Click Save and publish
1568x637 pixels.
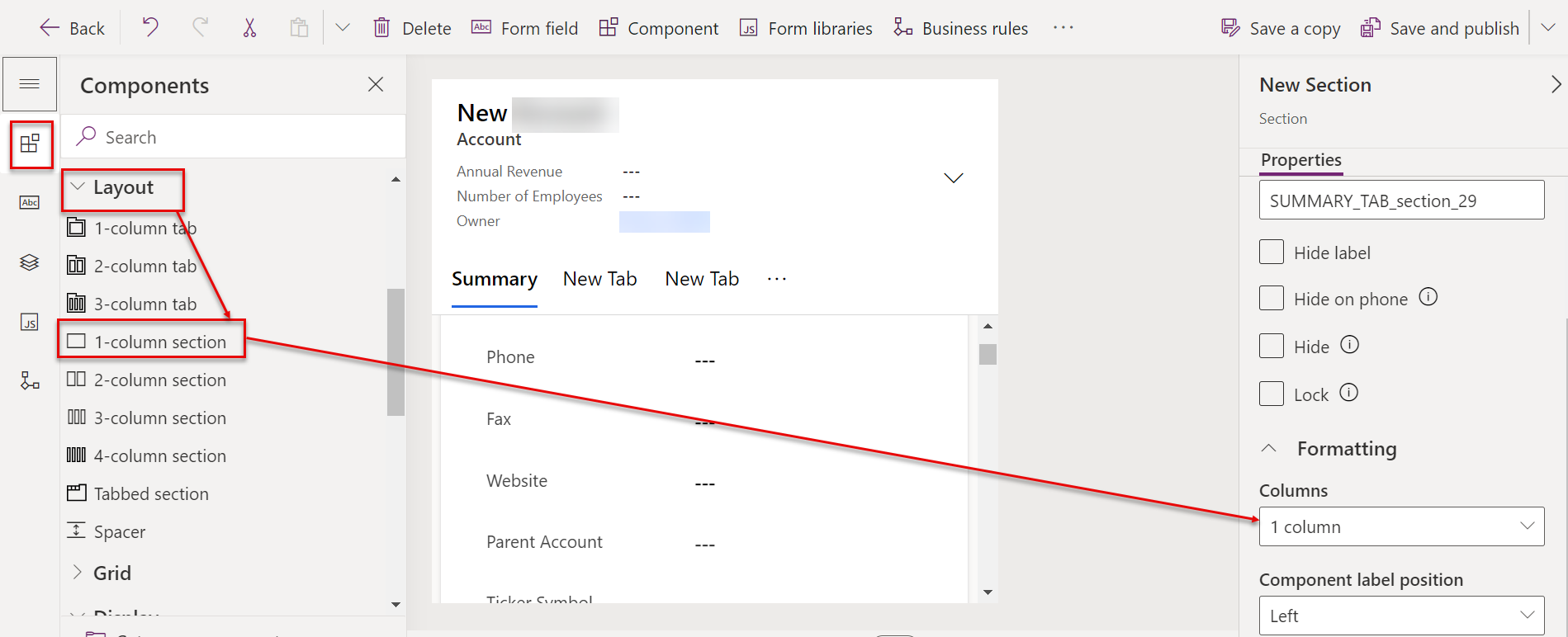coord(1440,28)
